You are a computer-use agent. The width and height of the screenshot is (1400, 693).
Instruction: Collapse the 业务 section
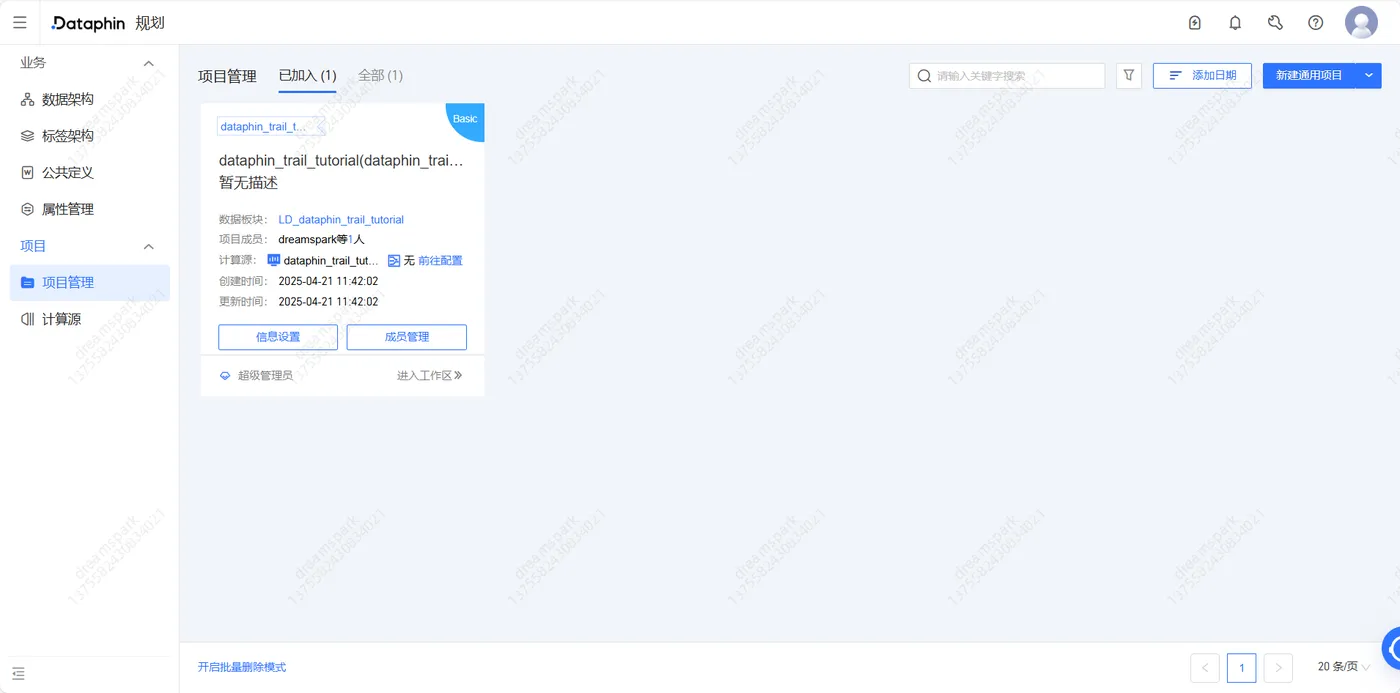tap(149, 63)
